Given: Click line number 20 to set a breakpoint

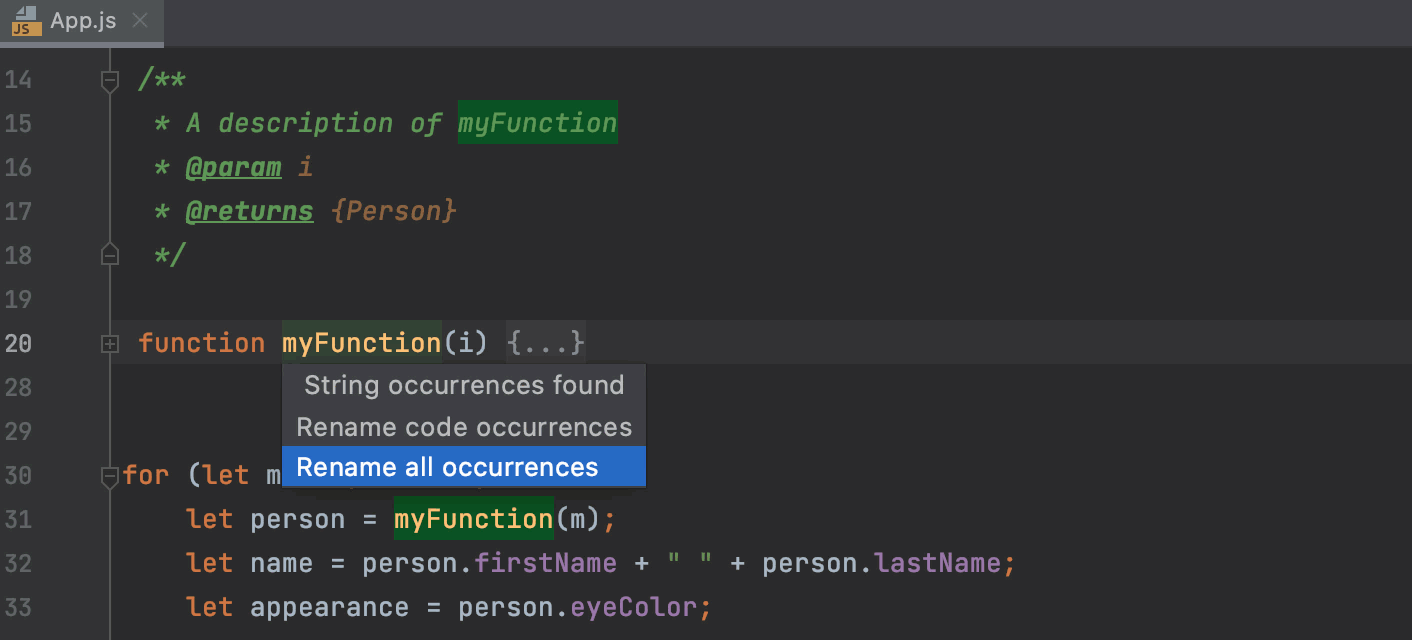Looking at the screenshot, I should (18, 343).
